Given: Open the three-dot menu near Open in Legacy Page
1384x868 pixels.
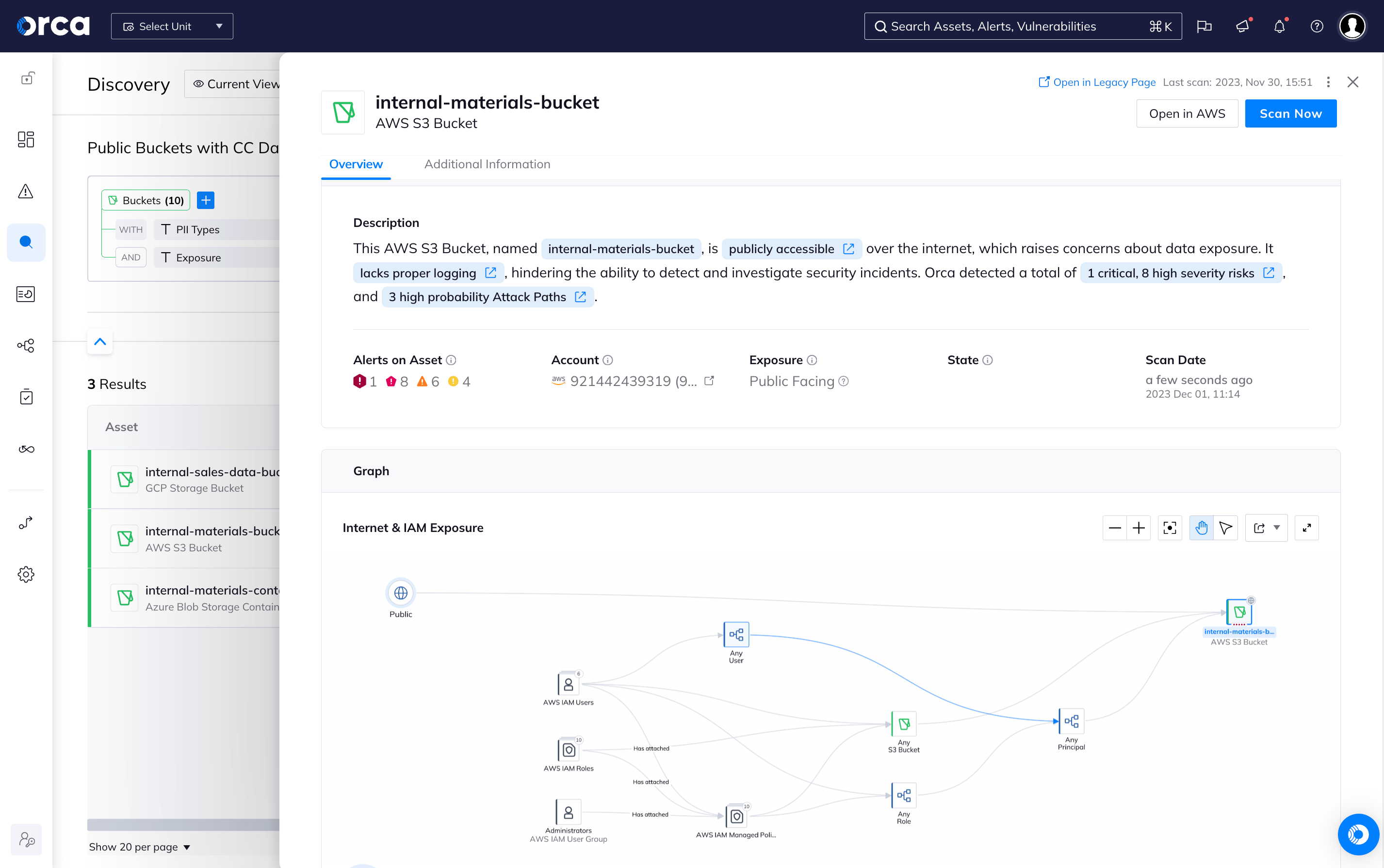Looking at the screenshot, I should [x=1328, y=82].
